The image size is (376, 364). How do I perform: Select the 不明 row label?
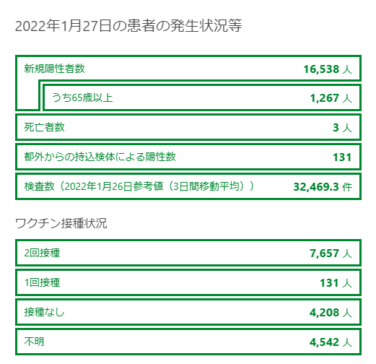coord(34,342)
